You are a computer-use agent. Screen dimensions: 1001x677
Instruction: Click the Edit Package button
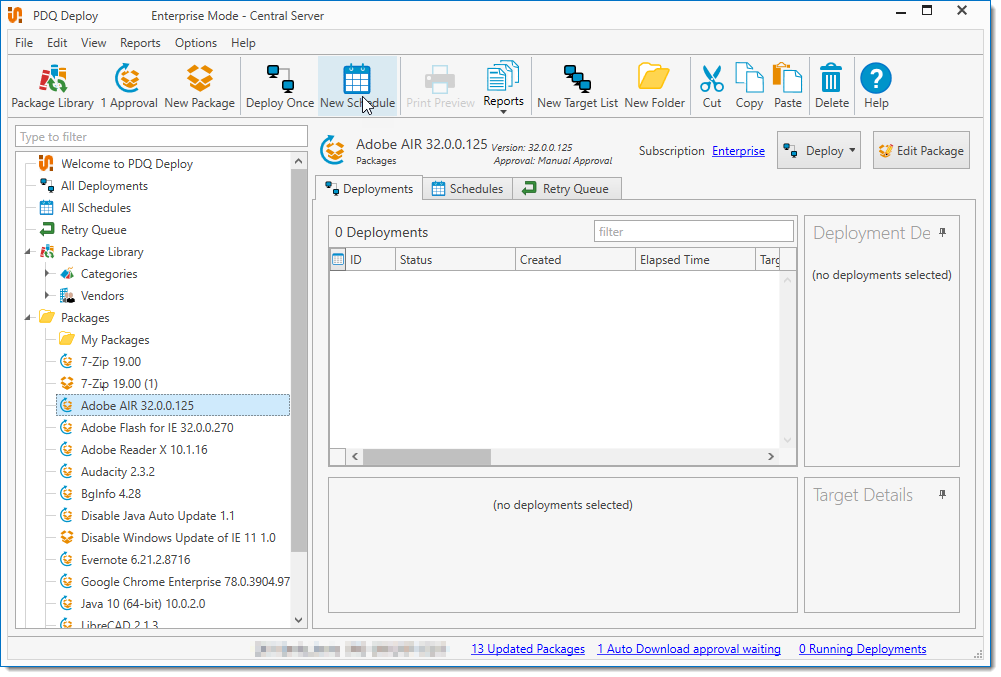coord(920,151)
